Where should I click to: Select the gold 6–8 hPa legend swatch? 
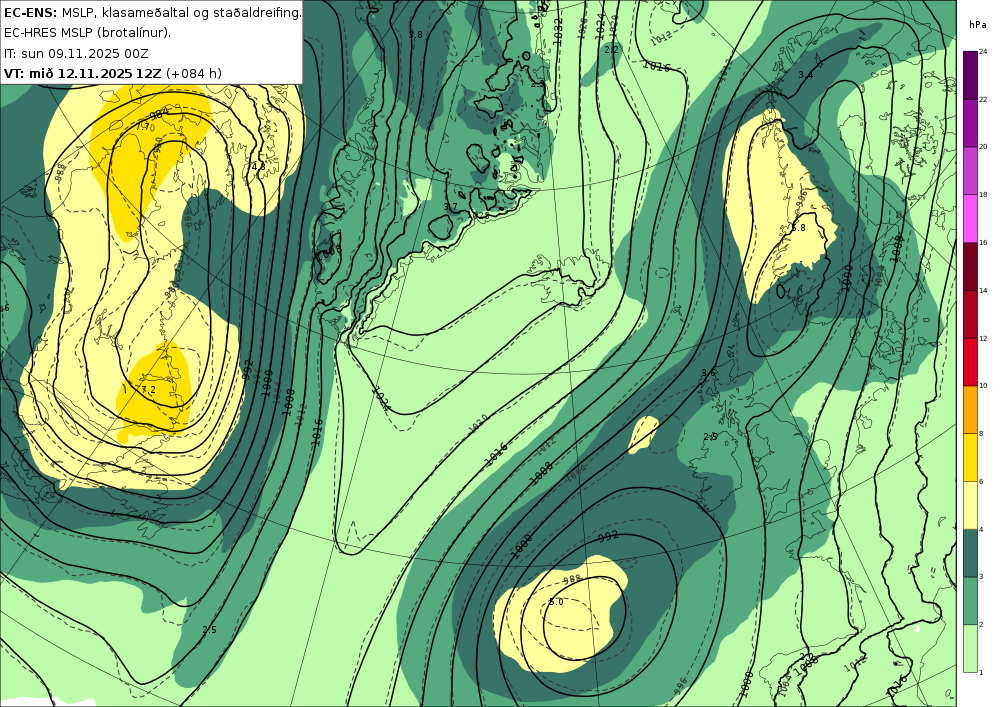(970, 457)
